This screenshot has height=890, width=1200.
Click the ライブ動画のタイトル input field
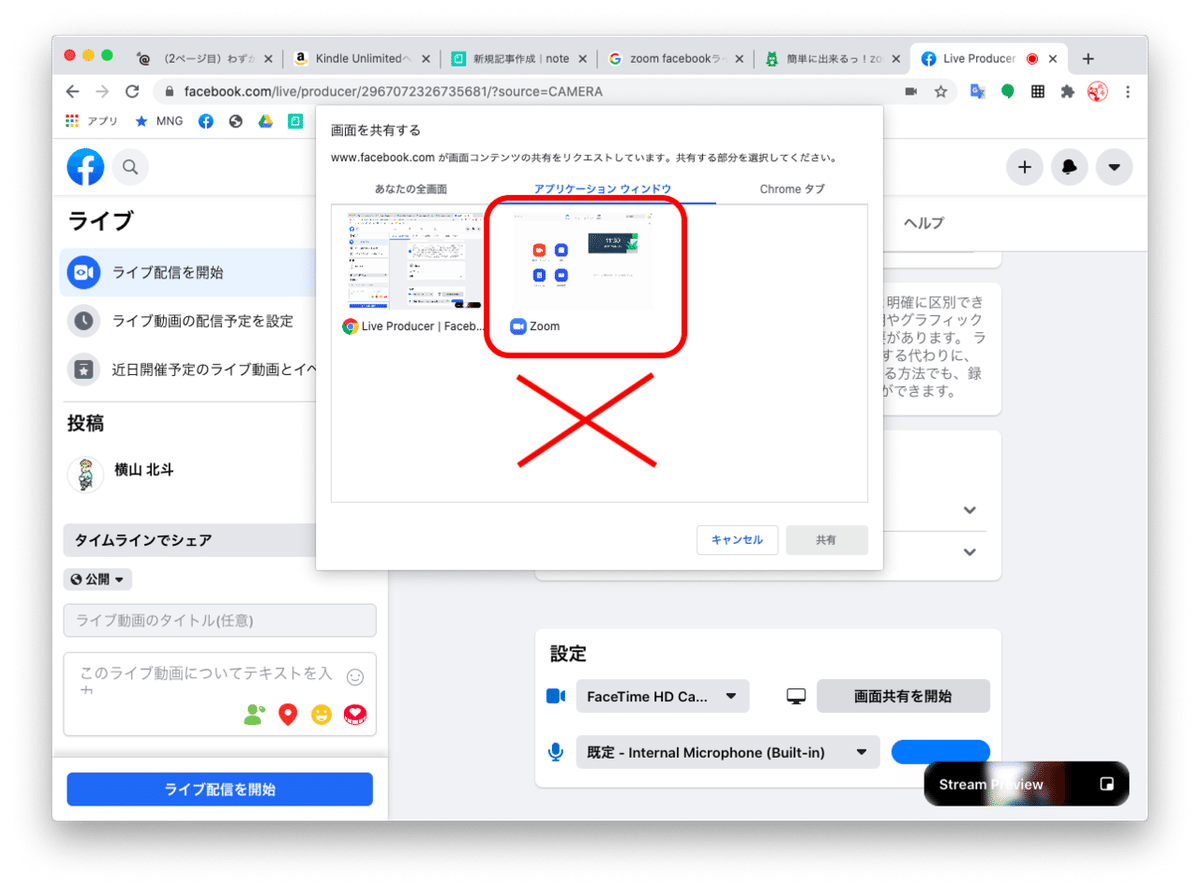219,620
